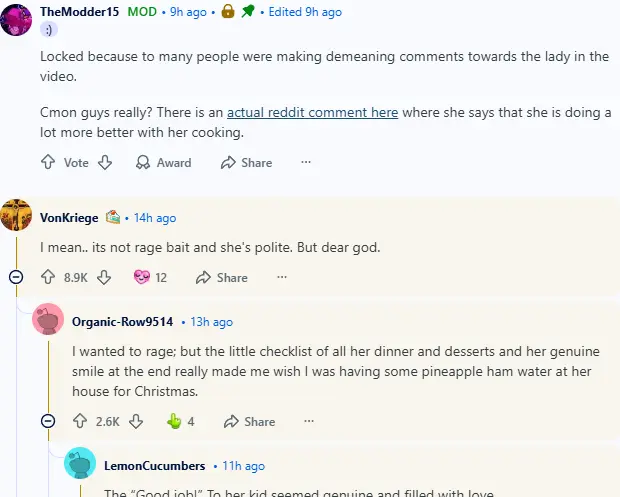620x497 pixels.
Task: Share TheModder15's moderator comment
Action: (246, 162)
